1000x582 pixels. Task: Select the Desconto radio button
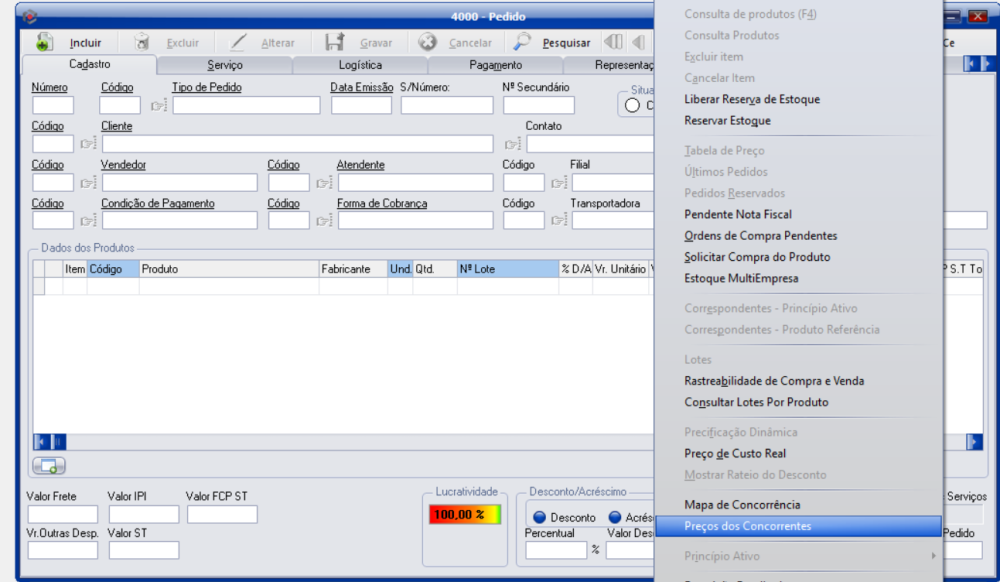(x=539, y=517)
